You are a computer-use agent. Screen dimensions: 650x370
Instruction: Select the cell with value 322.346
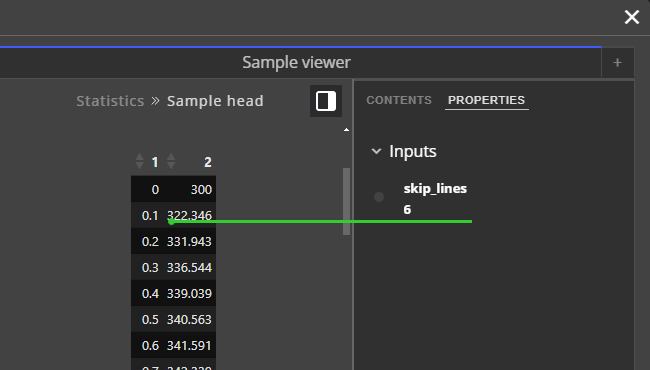click(190, 215)
